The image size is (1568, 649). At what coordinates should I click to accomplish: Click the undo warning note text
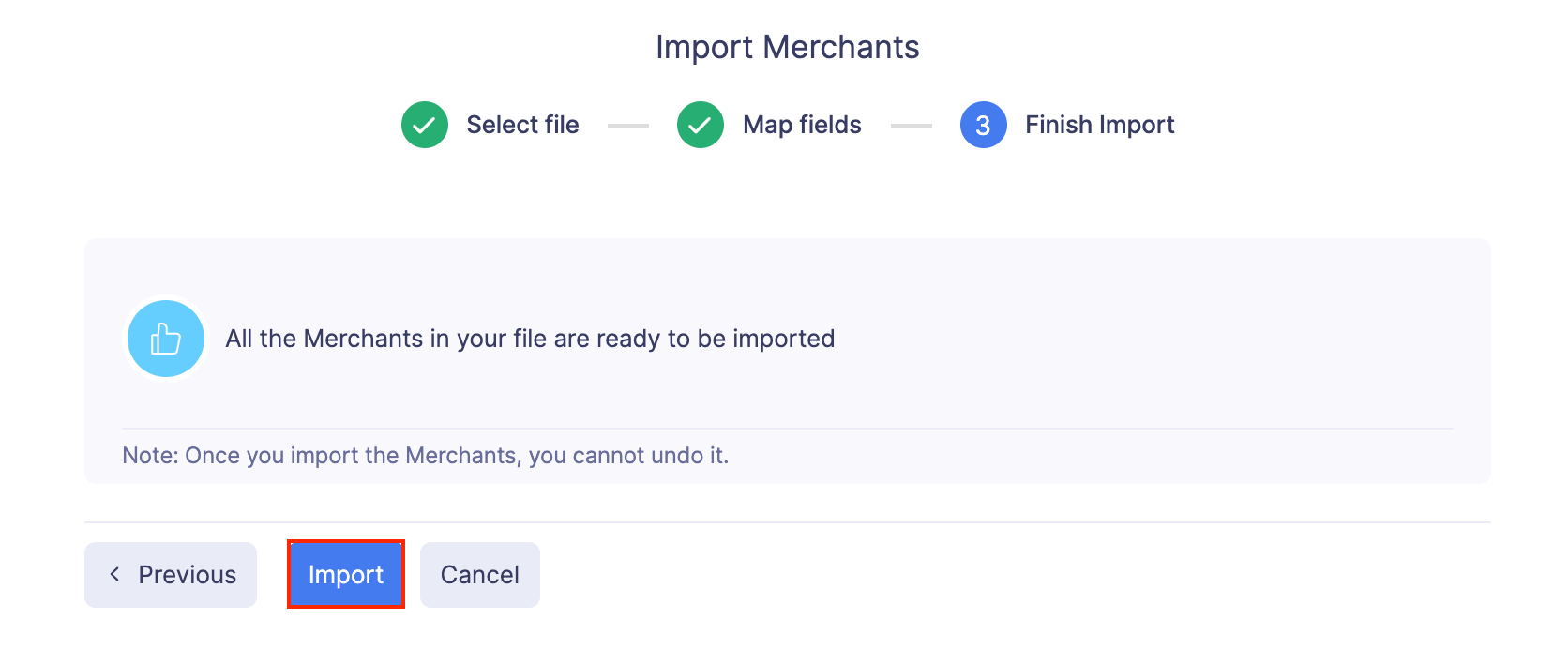426,455
